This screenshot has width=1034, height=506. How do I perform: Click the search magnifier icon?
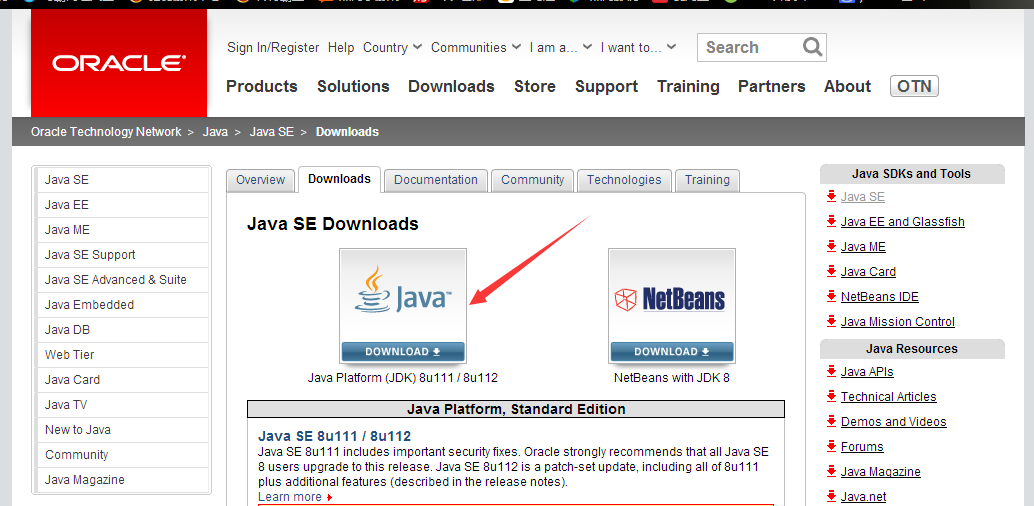pyautogui.click(x=812, y=47)
